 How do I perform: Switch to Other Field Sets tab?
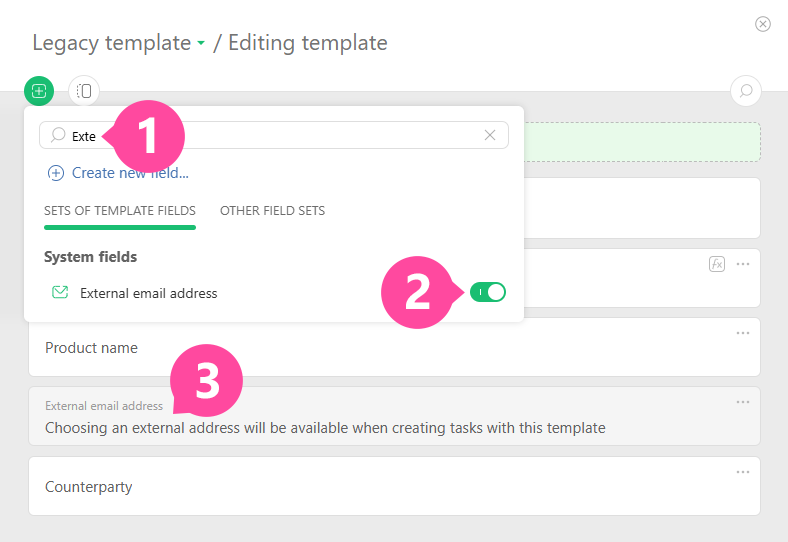[272, 211]
